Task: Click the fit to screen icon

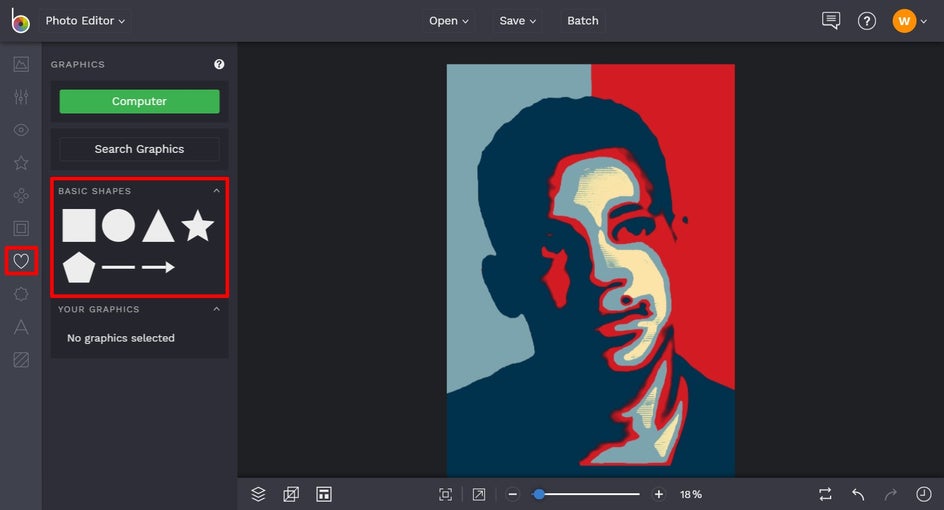Action: (446, 494)
